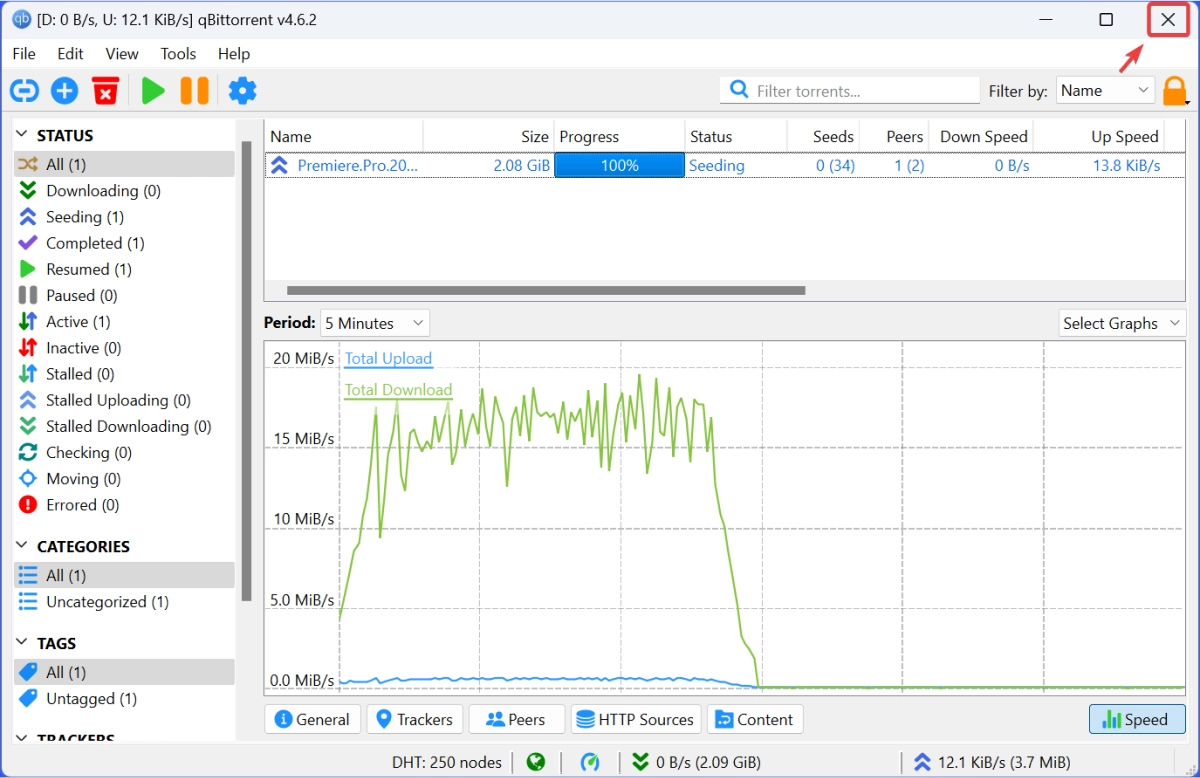Click the orange lock icon
Viewport: 1200px width, 778px height.
click(x=1174, y=91)
